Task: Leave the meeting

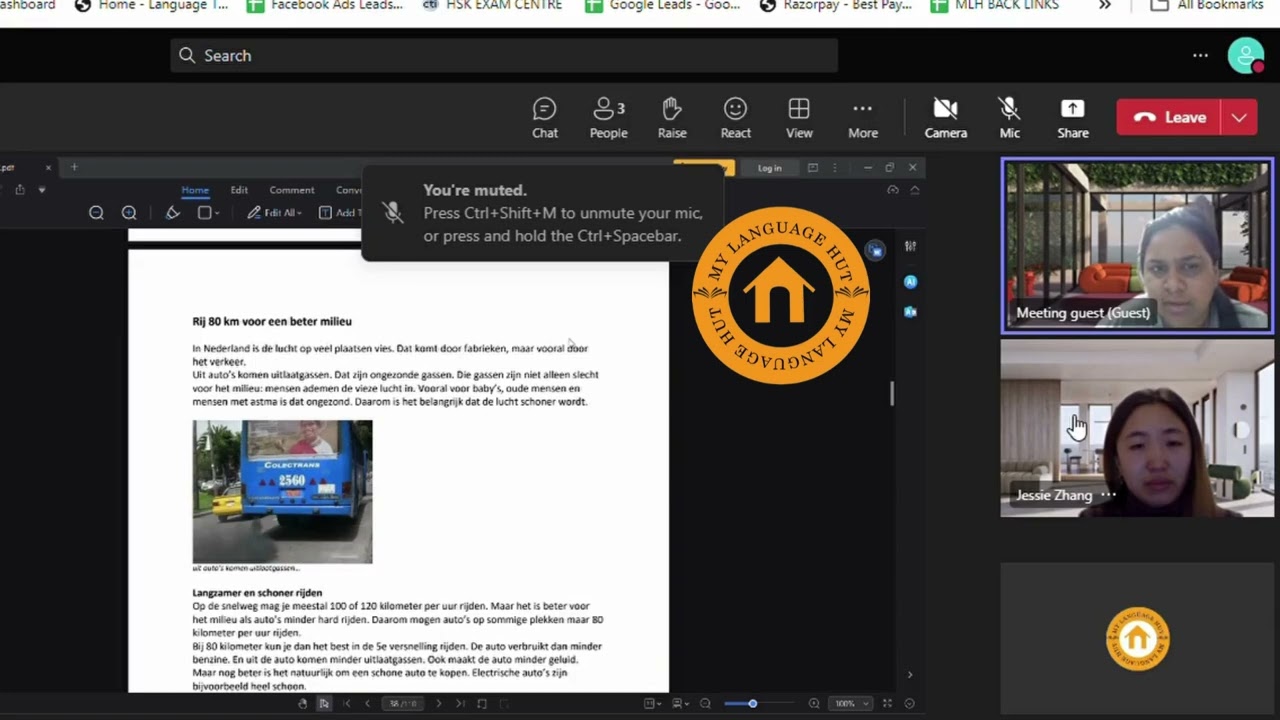Action: pos(1170,117)
